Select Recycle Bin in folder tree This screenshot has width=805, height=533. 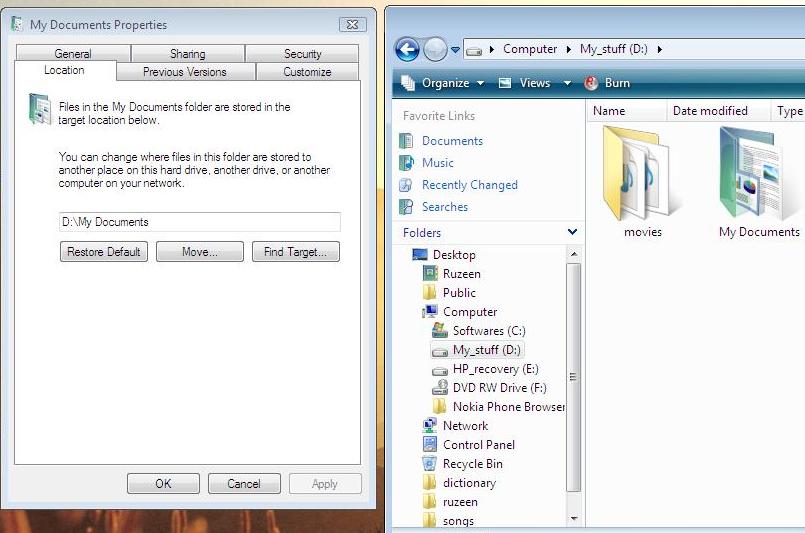click(472, 464)
